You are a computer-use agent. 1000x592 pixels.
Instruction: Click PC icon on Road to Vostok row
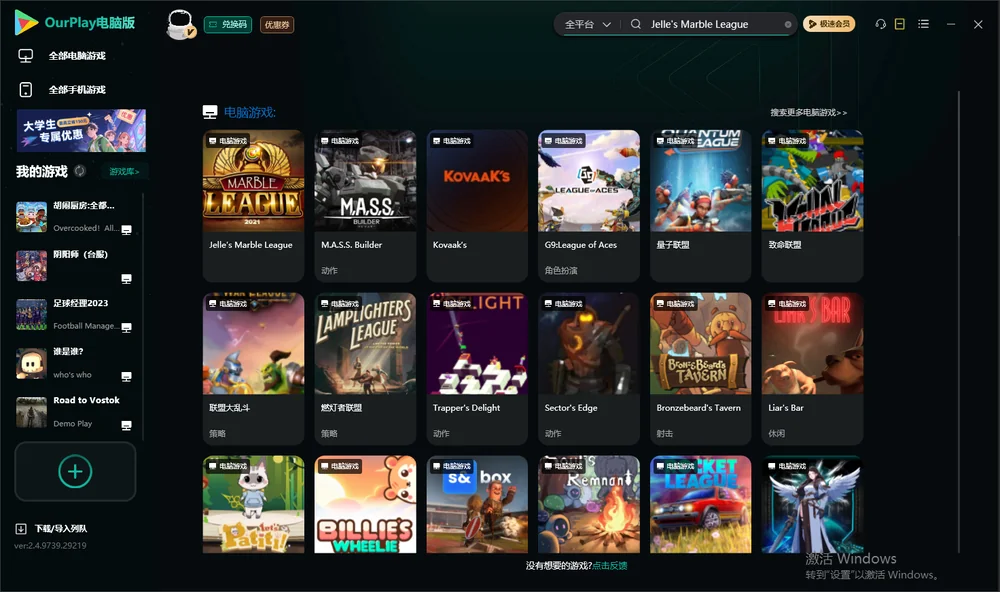pos(126,426)
